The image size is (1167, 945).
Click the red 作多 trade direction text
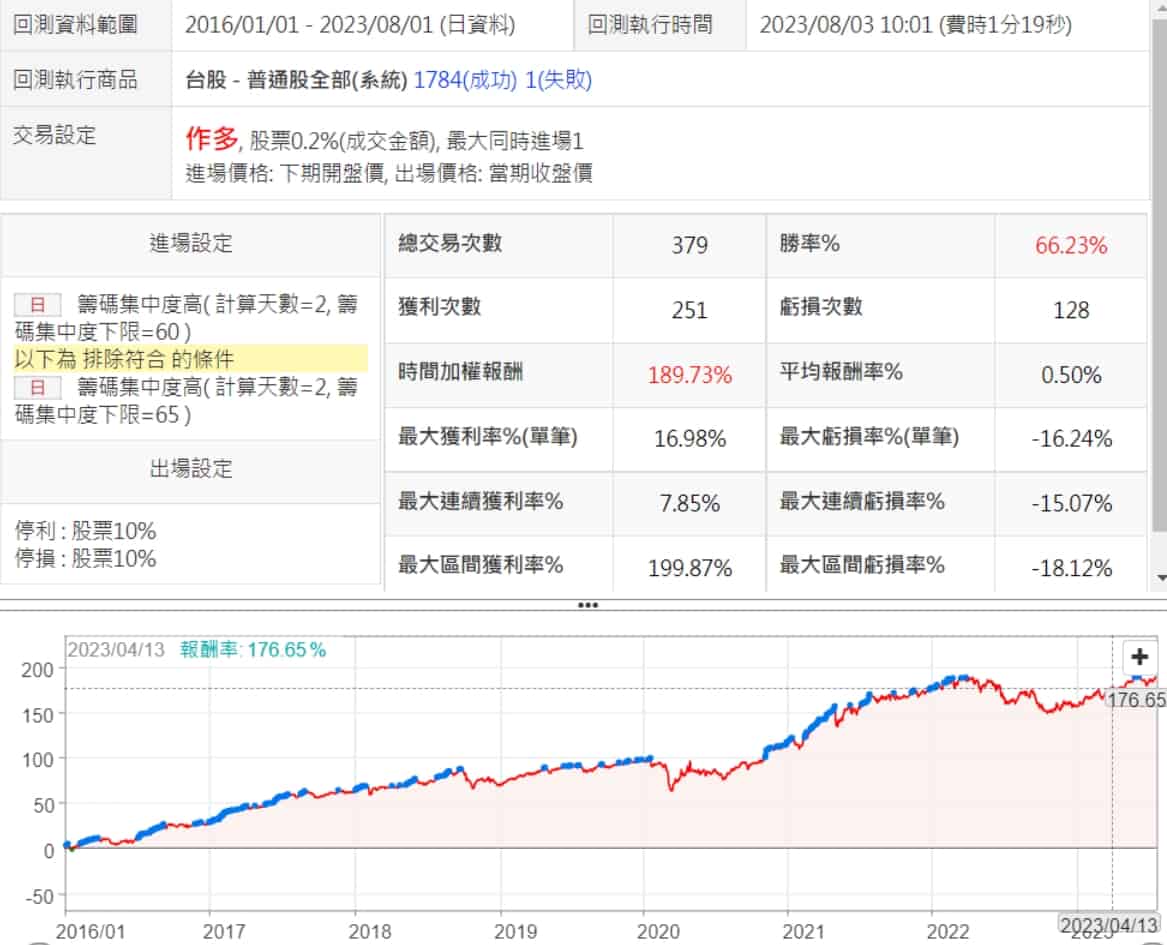[x=213, y=139]
